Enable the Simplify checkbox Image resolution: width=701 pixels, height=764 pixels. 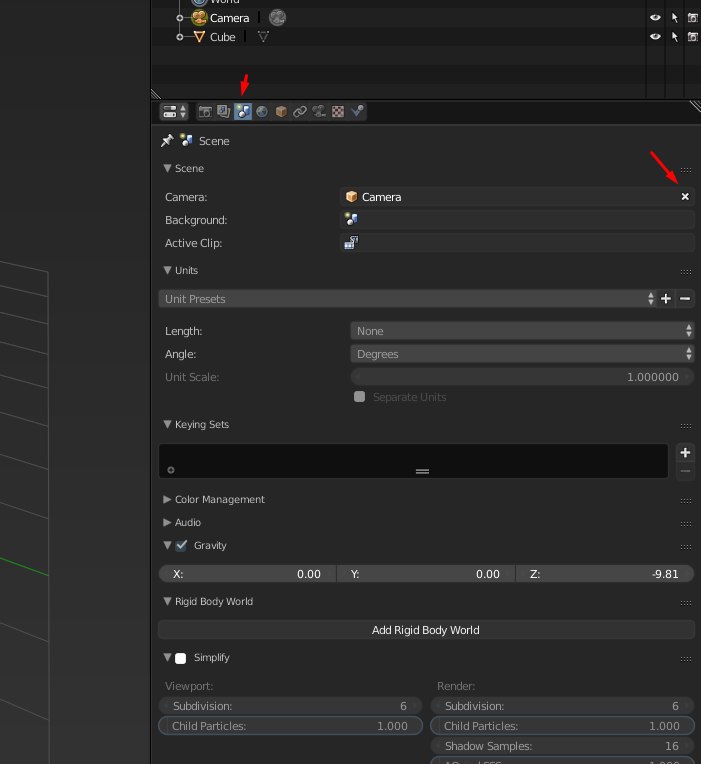(181, 658)
